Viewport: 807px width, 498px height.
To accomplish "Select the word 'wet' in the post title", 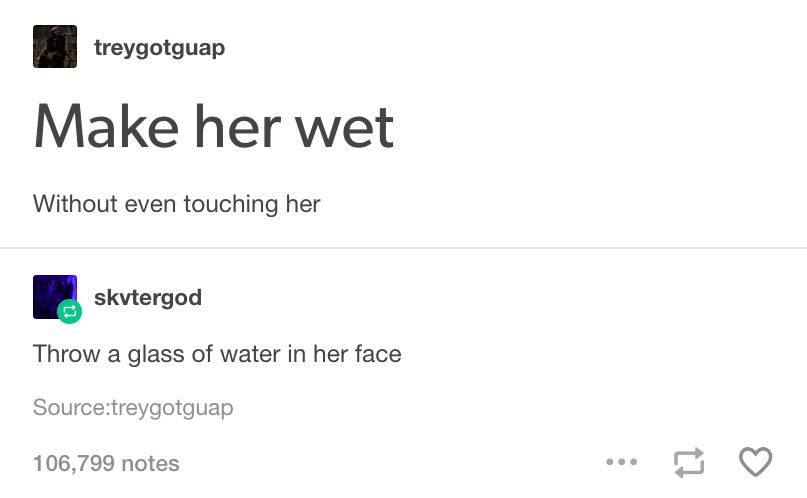I will pyautogui.click(x=344, y=128).
